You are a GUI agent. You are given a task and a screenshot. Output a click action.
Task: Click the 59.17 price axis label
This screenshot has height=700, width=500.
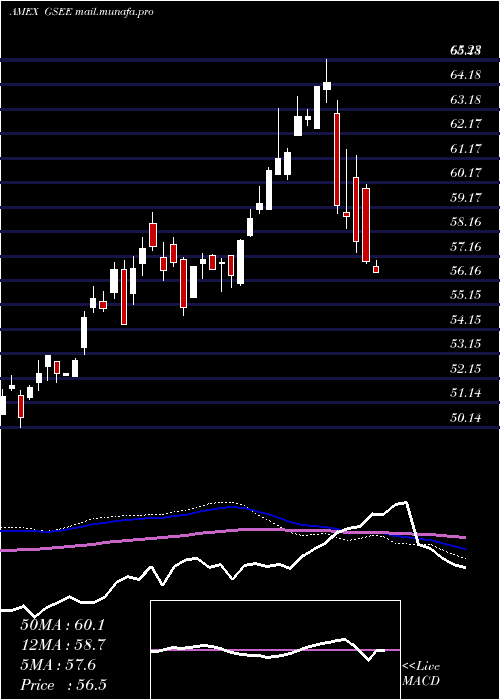pyautogui.click(x=466, y=197)
